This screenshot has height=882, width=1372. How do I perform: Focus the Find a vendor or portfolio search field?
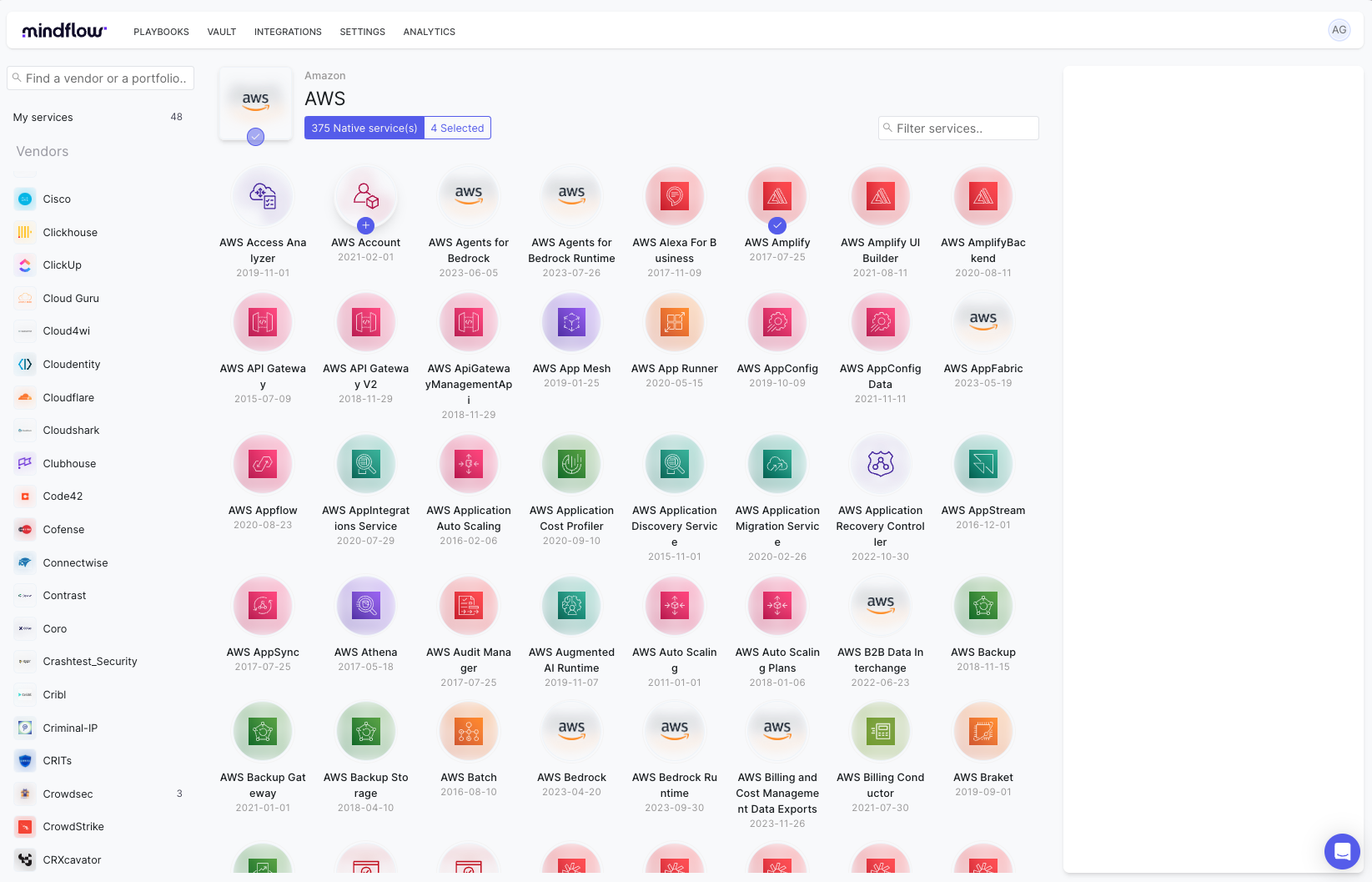pos(101,78)
